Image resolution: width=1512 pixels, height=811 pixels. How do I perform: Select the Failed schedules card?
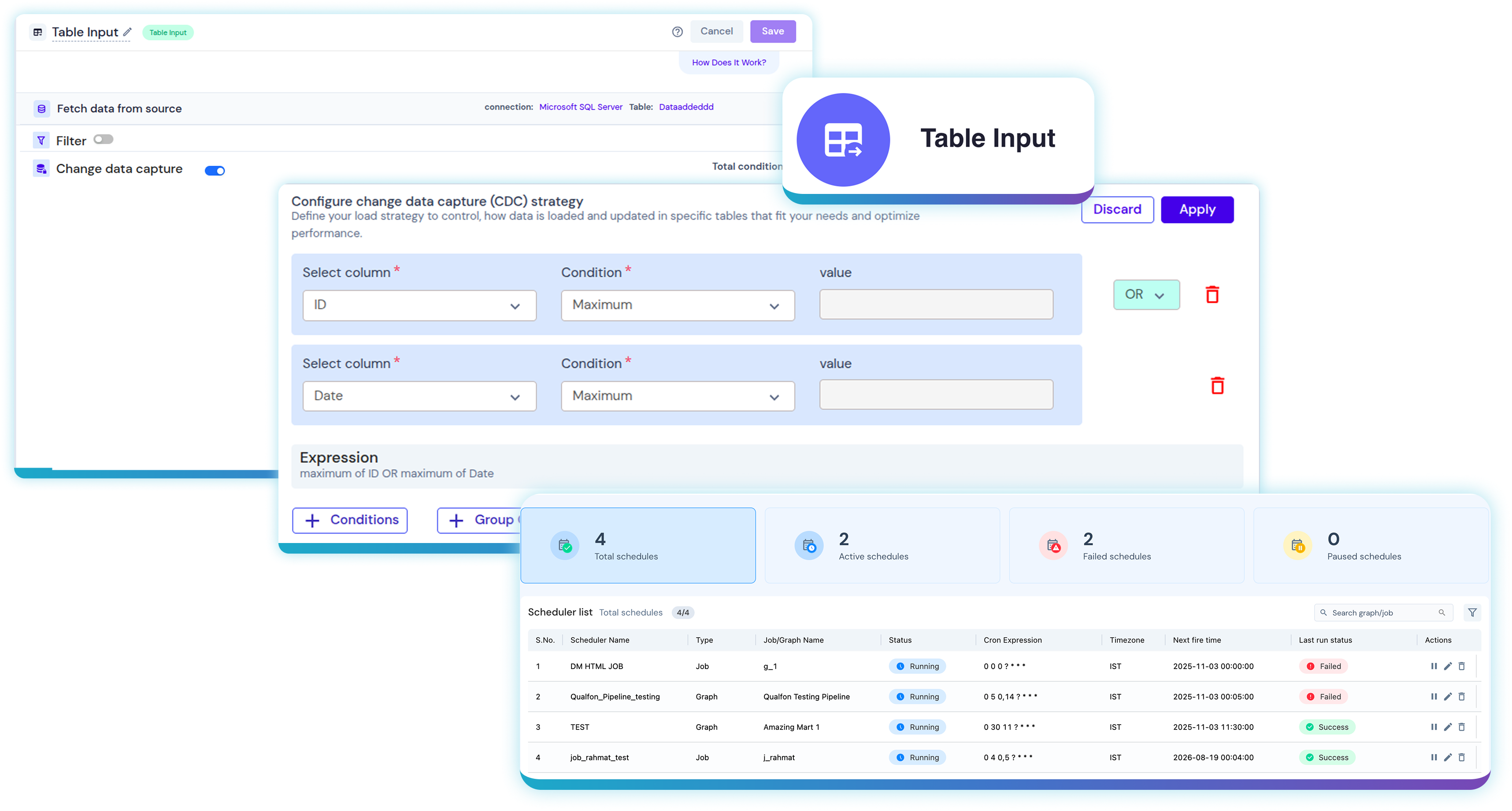point(1127,546)
